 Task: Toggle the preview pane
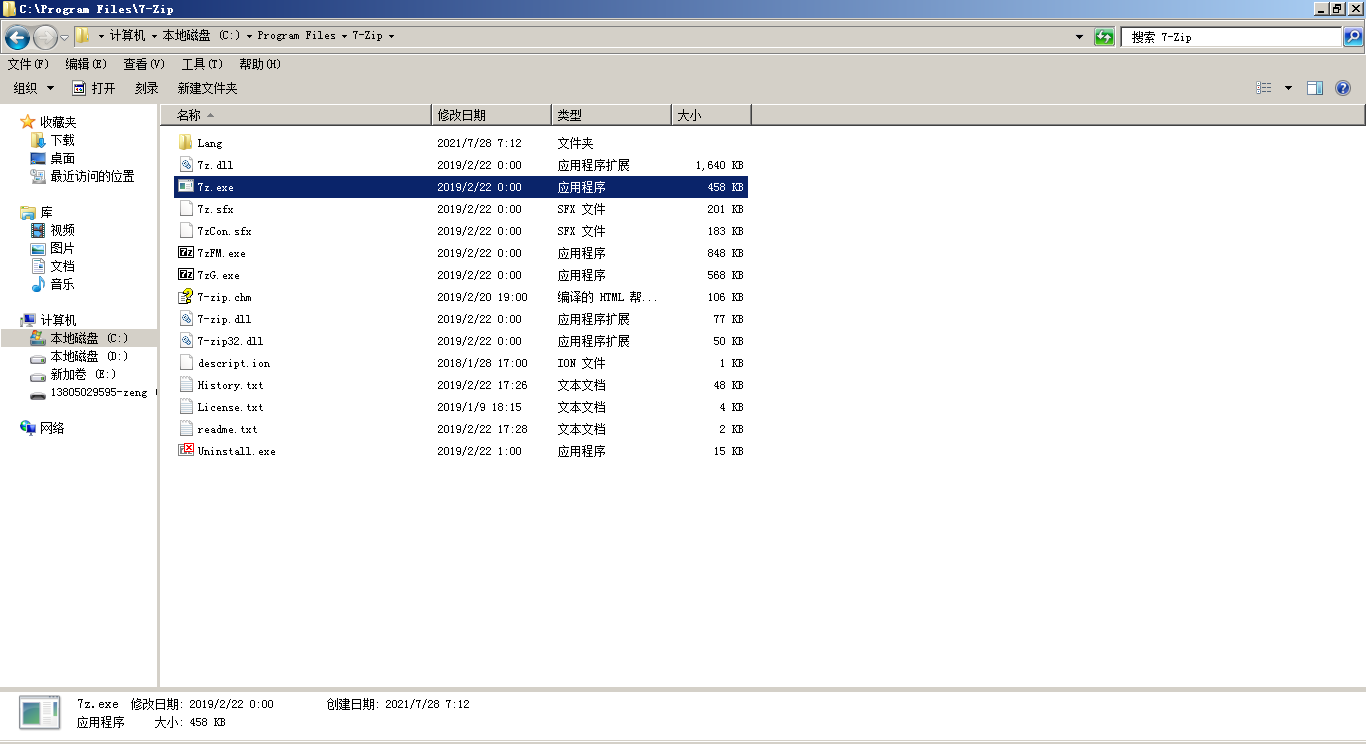tap(1314, 87)
